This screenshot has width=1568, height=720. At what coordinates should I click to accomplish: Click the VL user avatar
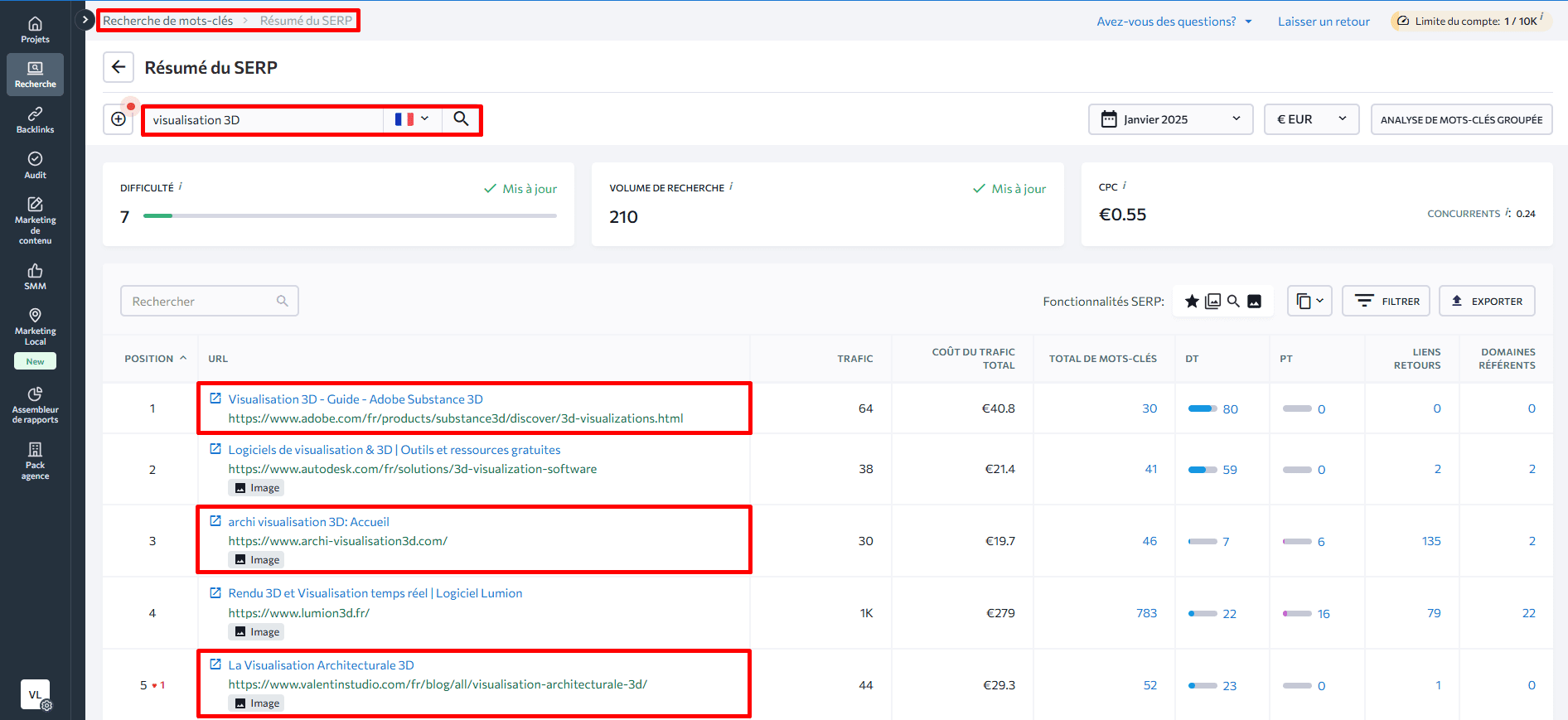(35, 694)
